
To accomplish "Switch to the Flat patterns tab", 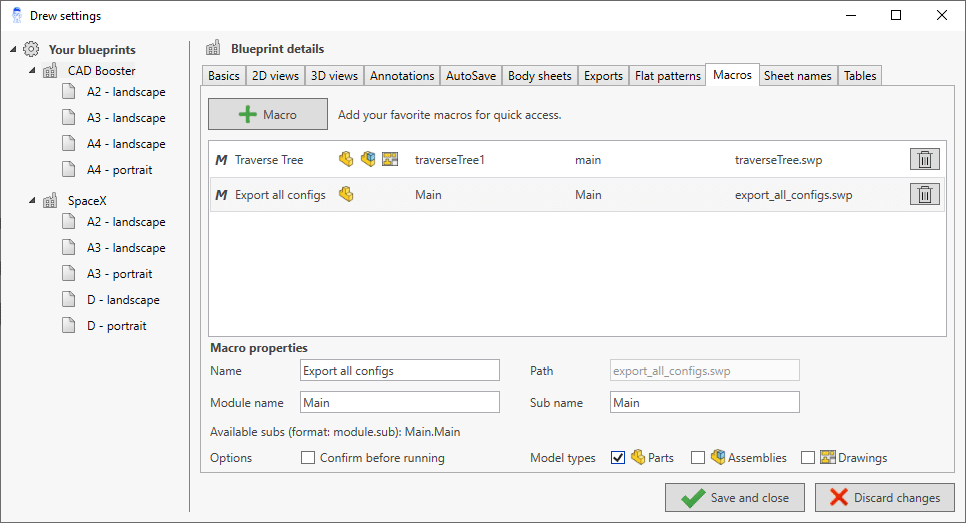I will point(667,76).
